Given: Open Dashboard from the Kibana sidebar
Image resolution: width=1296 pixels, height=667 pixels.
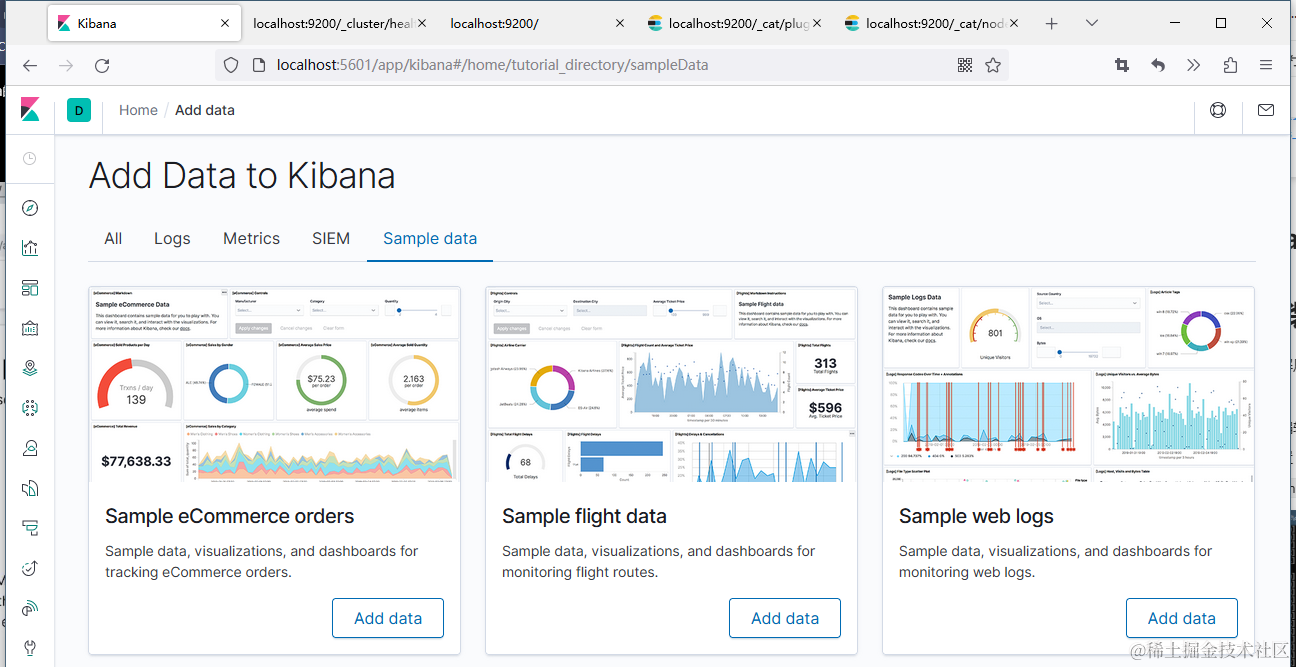Looking at the screenshot, I should [x=30, y=288].
